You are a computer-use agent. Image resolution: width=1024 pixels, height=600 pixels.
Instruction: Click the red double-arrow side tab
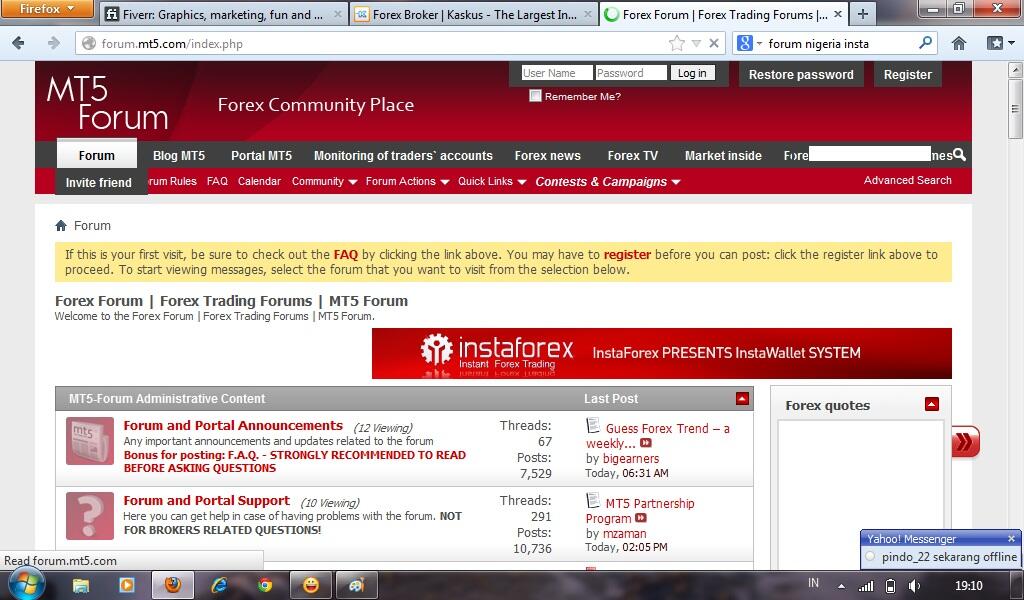[x=965, y=442]
